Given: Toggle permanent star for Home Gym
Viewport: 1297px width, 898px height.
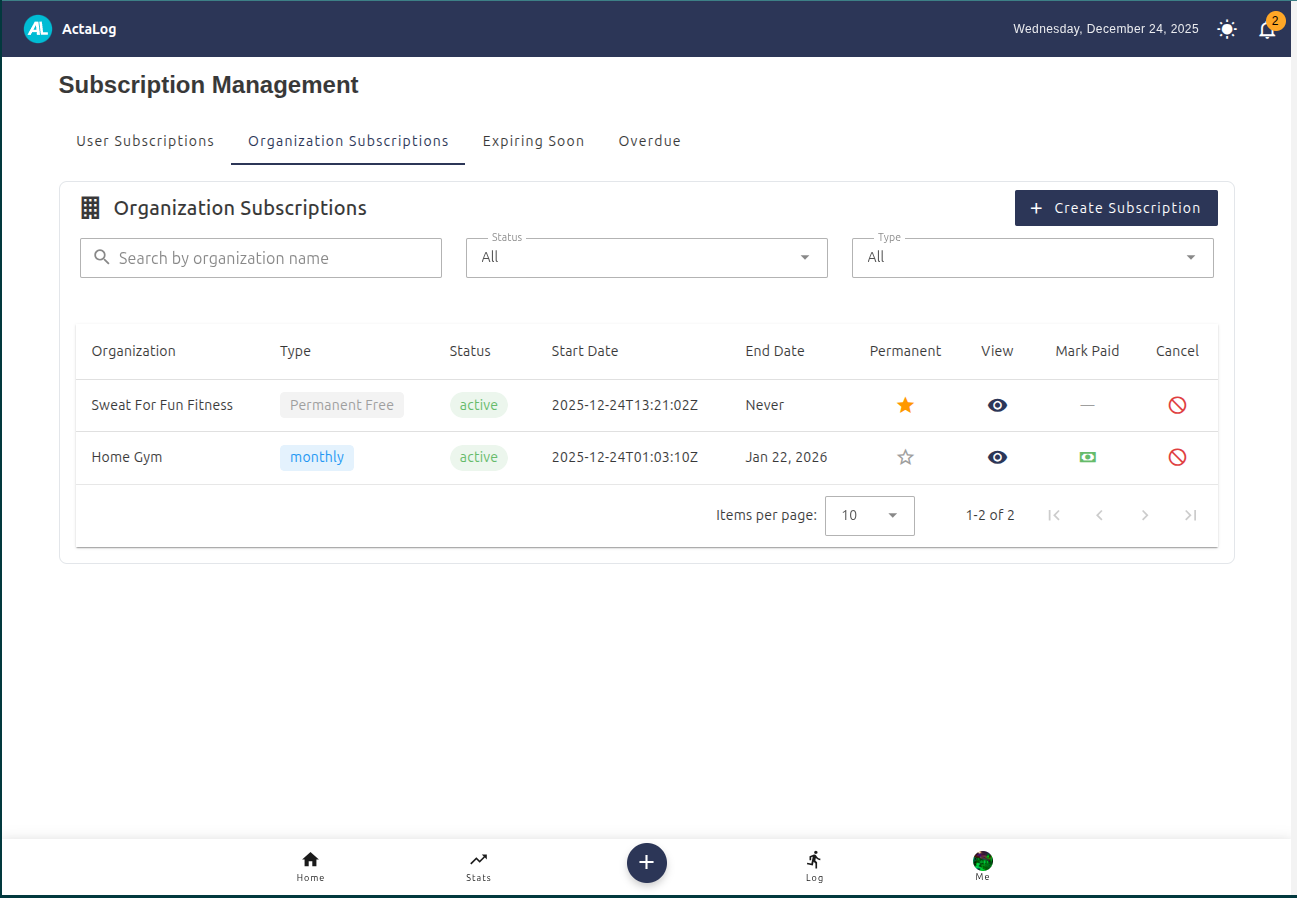Looking at the screenshot, I should tap(905, 457).
